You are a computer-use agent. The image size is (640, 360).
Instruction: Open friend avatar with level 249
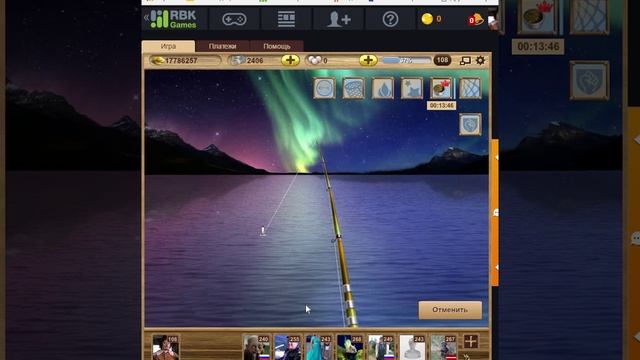coord(381,347)
